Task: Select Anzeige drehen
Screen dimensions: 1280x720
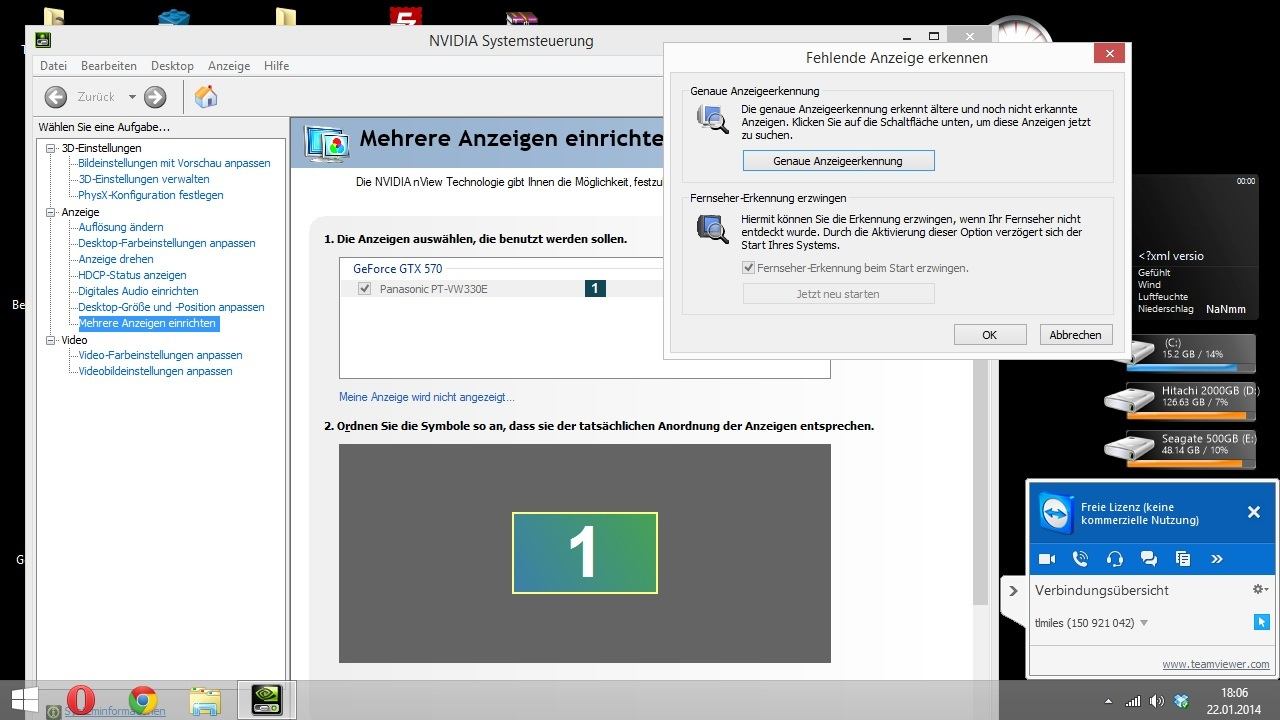Action: tap(116, 259)
